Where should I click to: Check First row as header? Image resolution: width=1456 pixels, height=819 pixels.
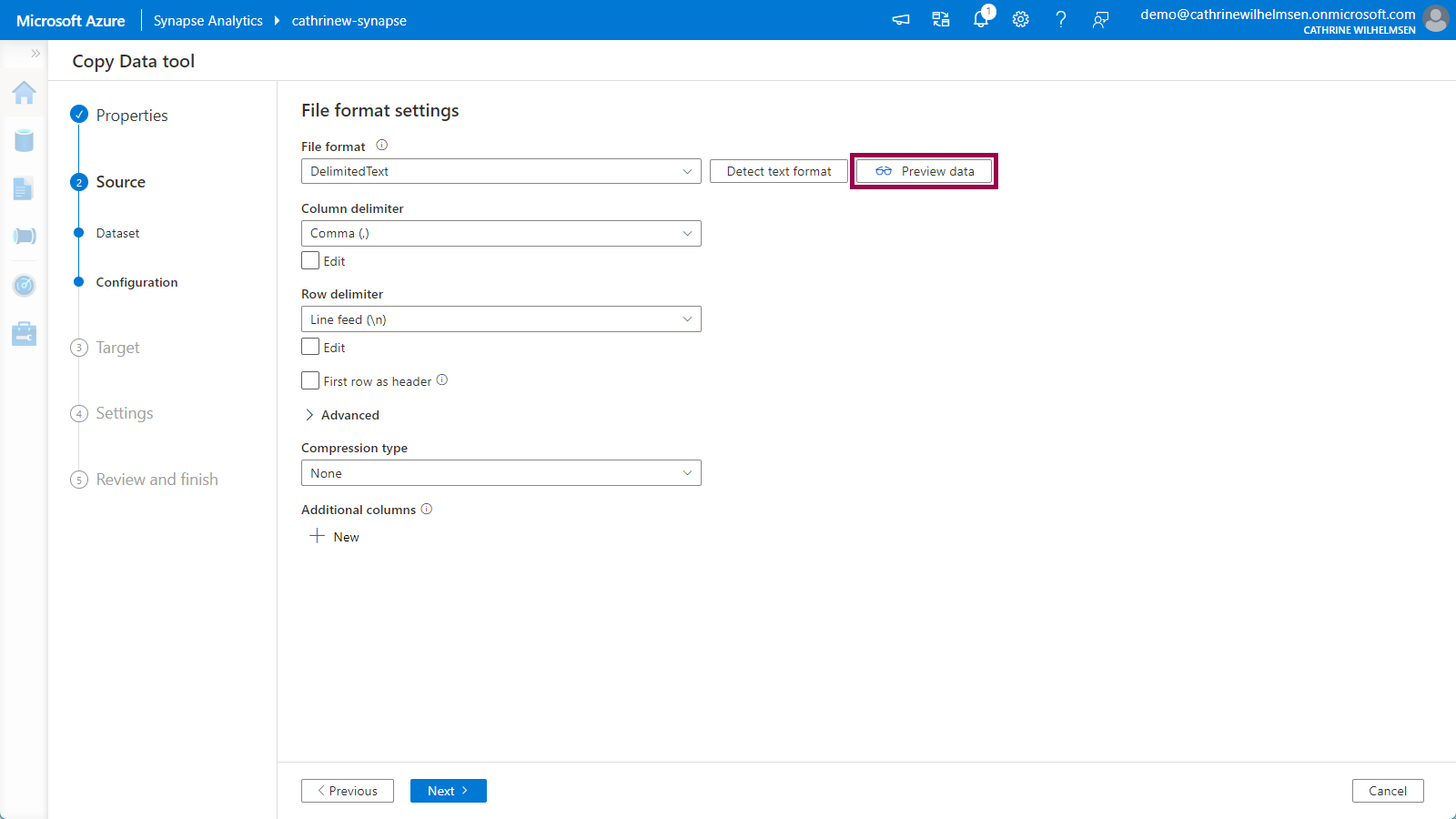(310, 381)
